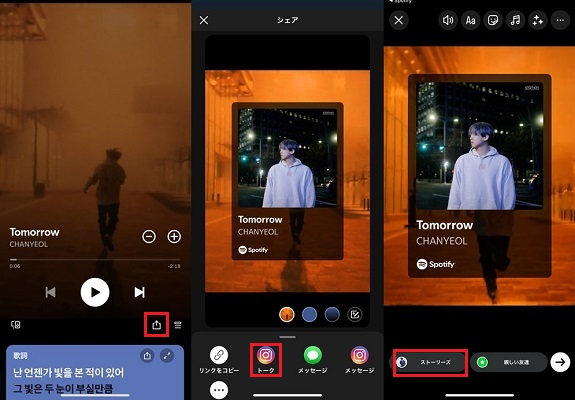The height and width of the screenshot is (400, 575).
Task: Open the sparkle effects icon
Action: pyautogui.click(x=538, y=20)
